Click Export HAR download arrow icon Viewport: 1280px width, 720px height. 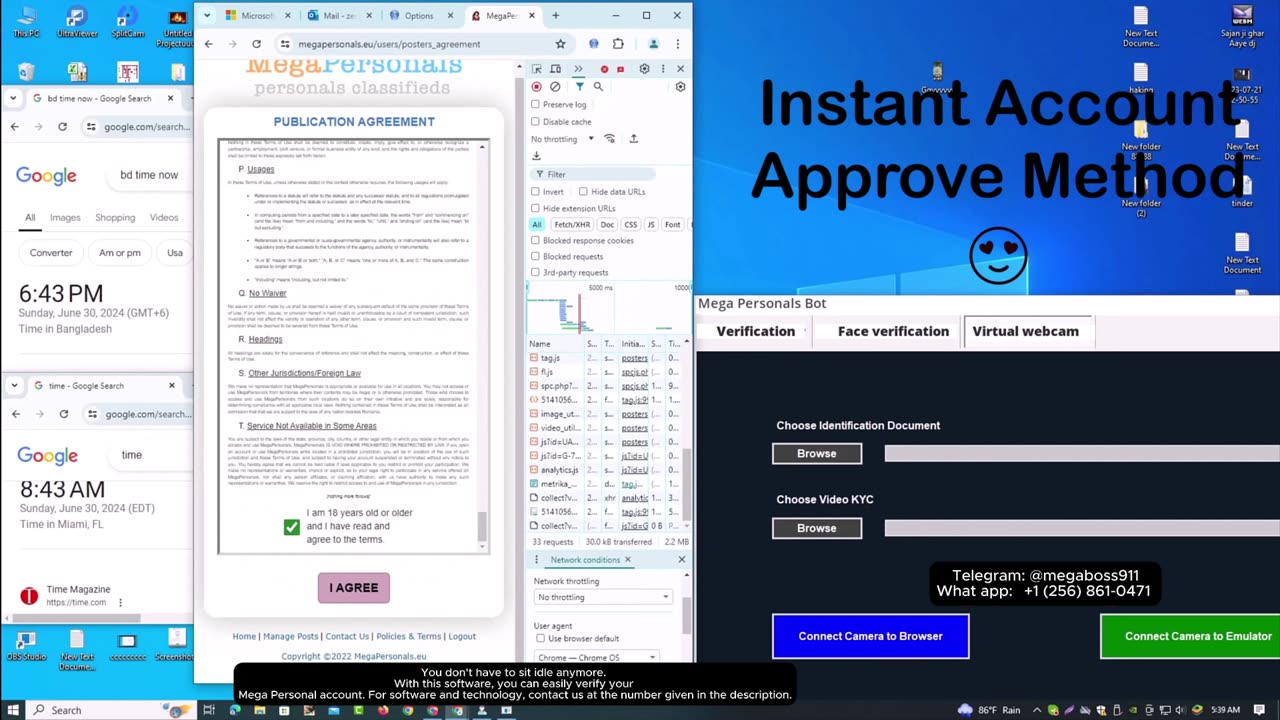tap(537, 156)
